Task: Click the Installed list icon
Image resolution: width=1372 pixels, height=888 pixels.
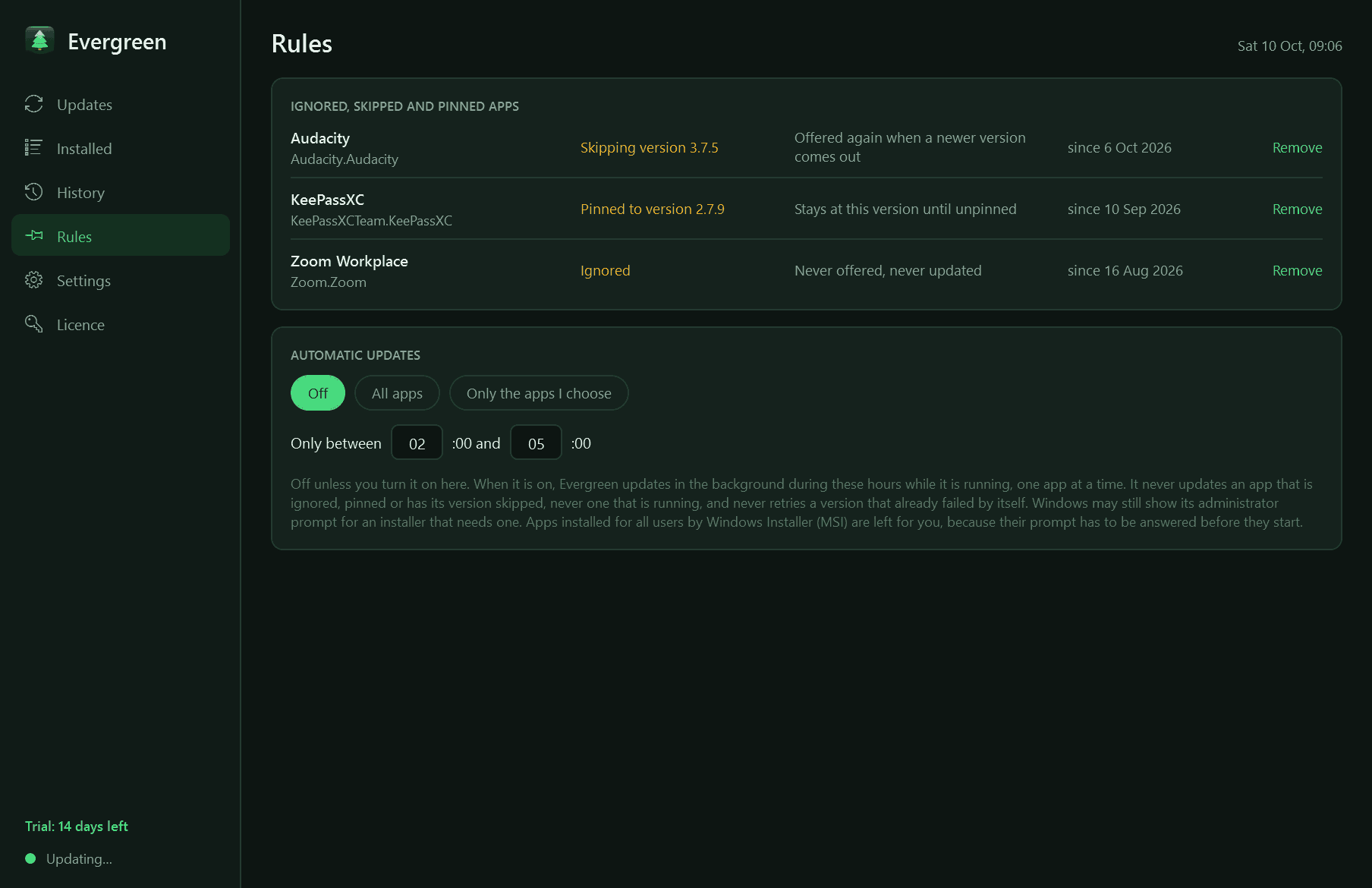Action: coord(33,148)
